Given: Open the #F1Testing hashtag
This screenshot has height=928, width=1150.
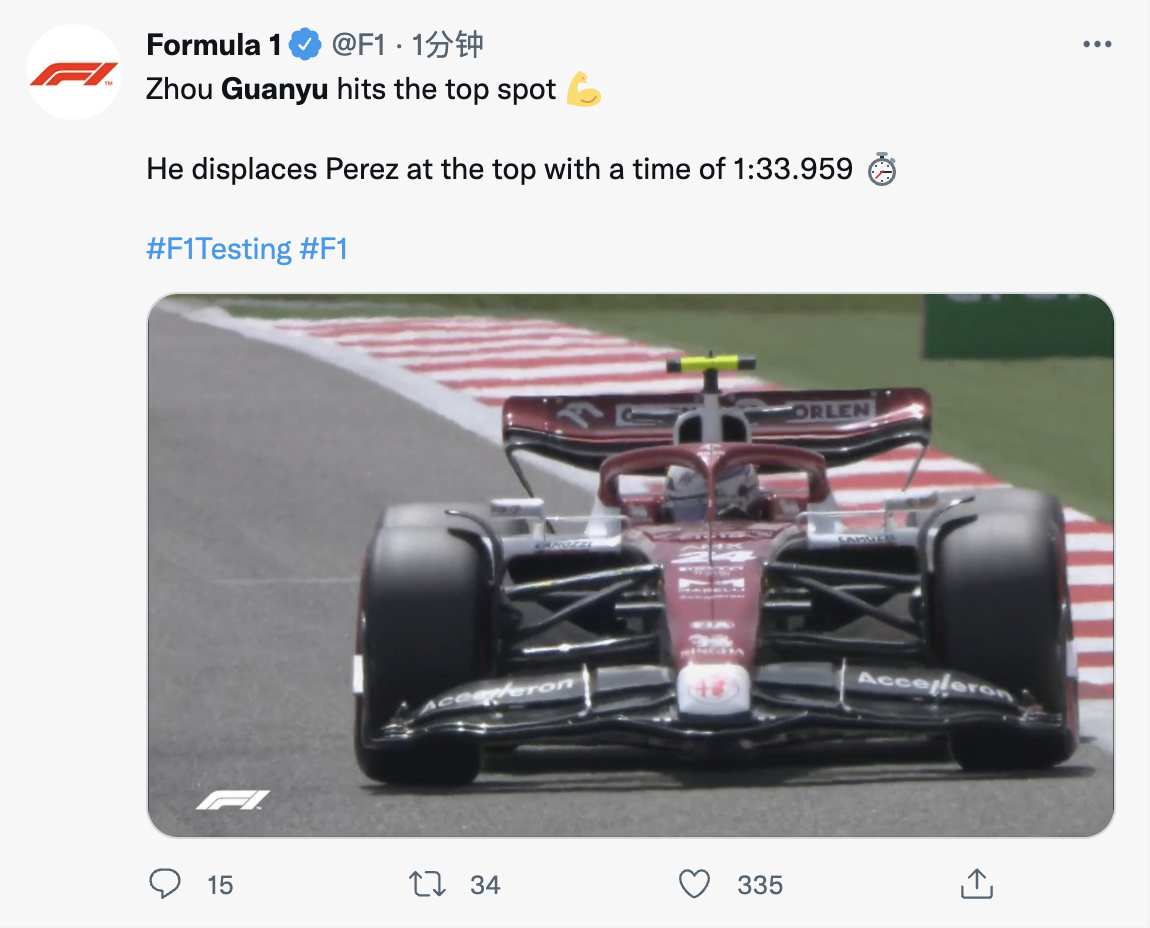Looking at the screenshot, I should click(219, 249).
